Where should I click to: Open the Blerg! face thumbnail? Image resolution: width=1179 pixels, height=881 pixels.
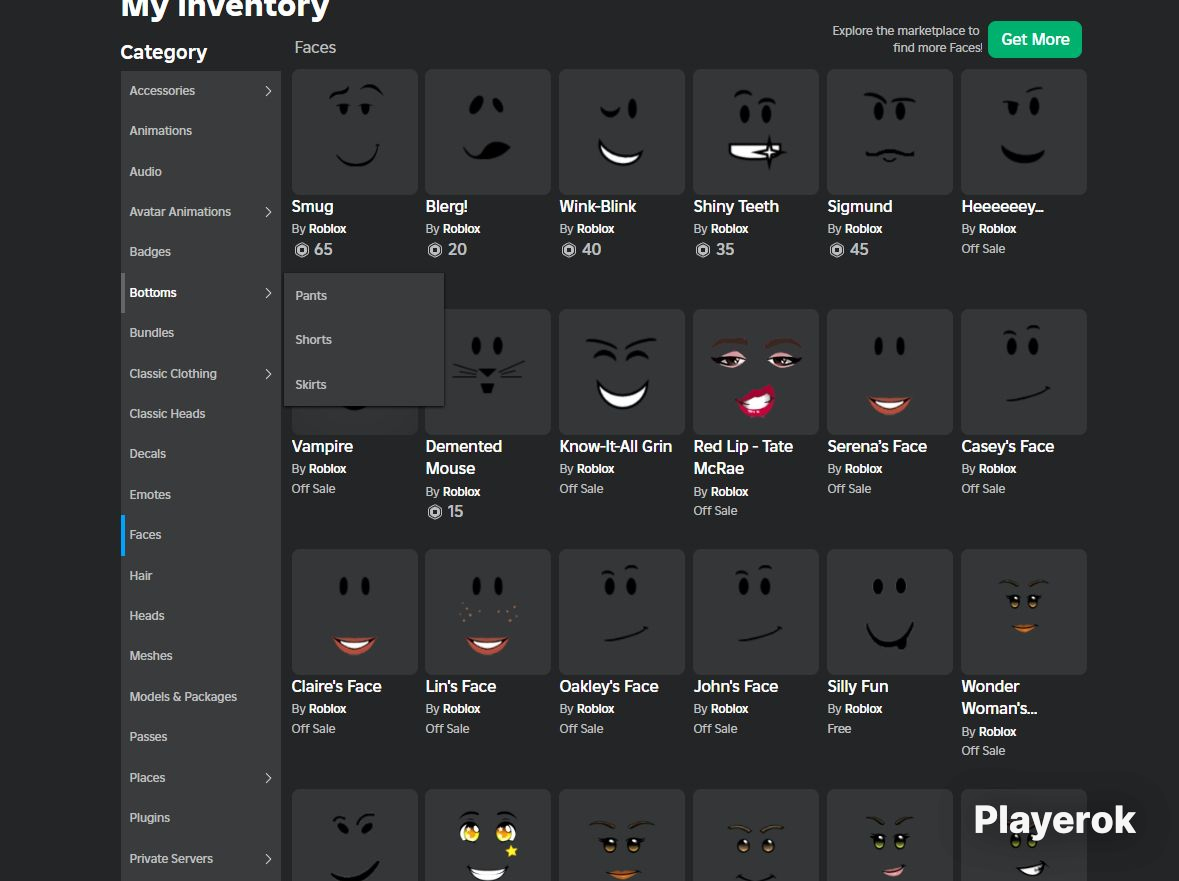point(488,132)
